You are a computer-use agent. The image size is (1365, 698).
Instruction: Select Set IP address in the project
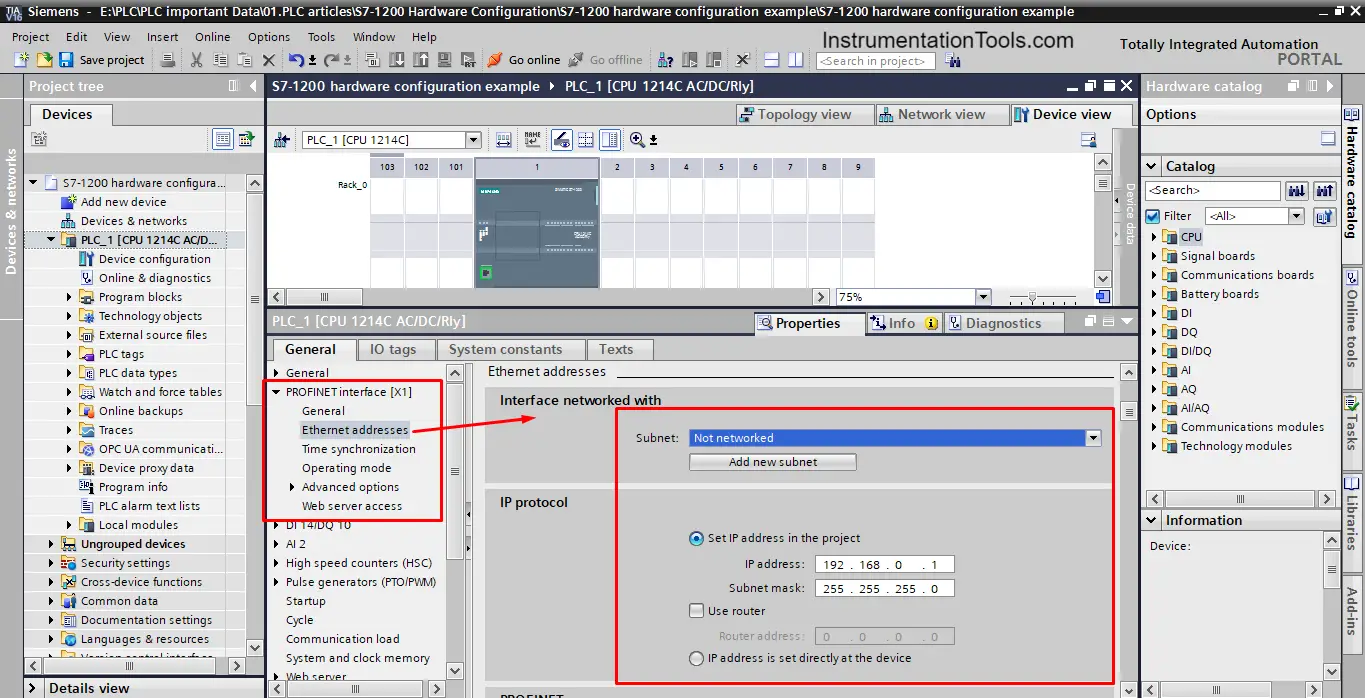[696, 538]
